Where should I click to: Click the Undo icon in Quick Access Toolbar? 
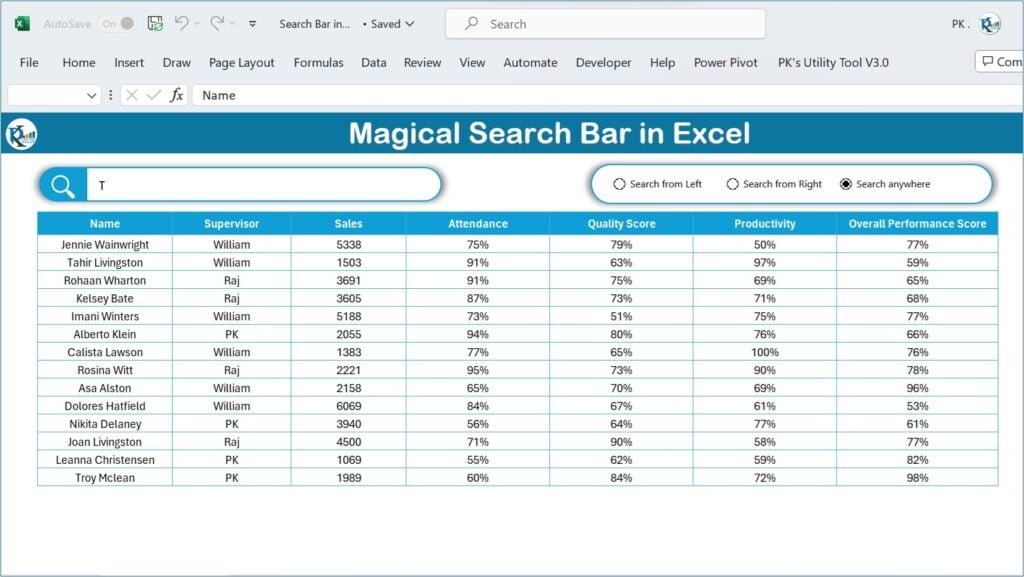(x=183, y=24)
